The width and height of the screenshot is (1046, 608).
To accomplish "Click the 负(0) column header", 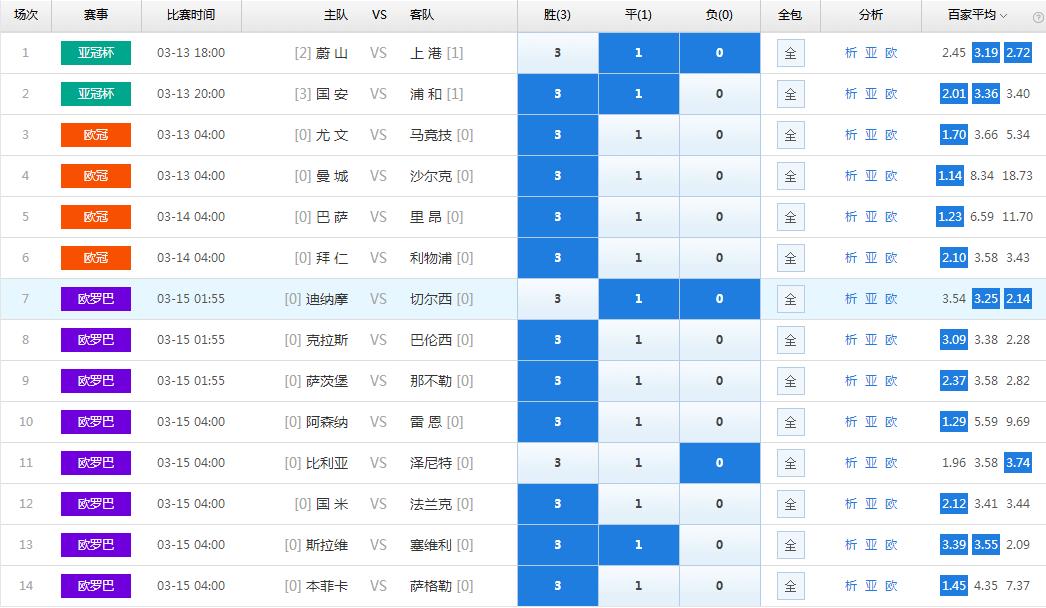I will click(719, 15).
